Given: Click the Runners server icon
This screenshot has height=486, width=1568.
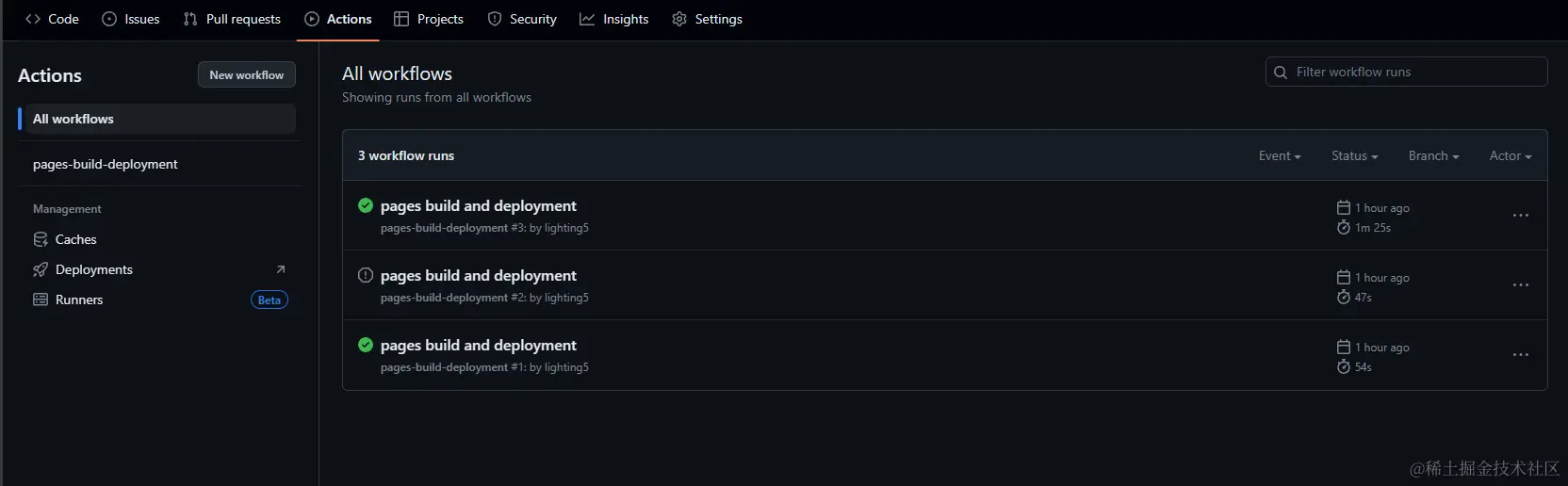Looking at the screenshot, I should 41,300.
